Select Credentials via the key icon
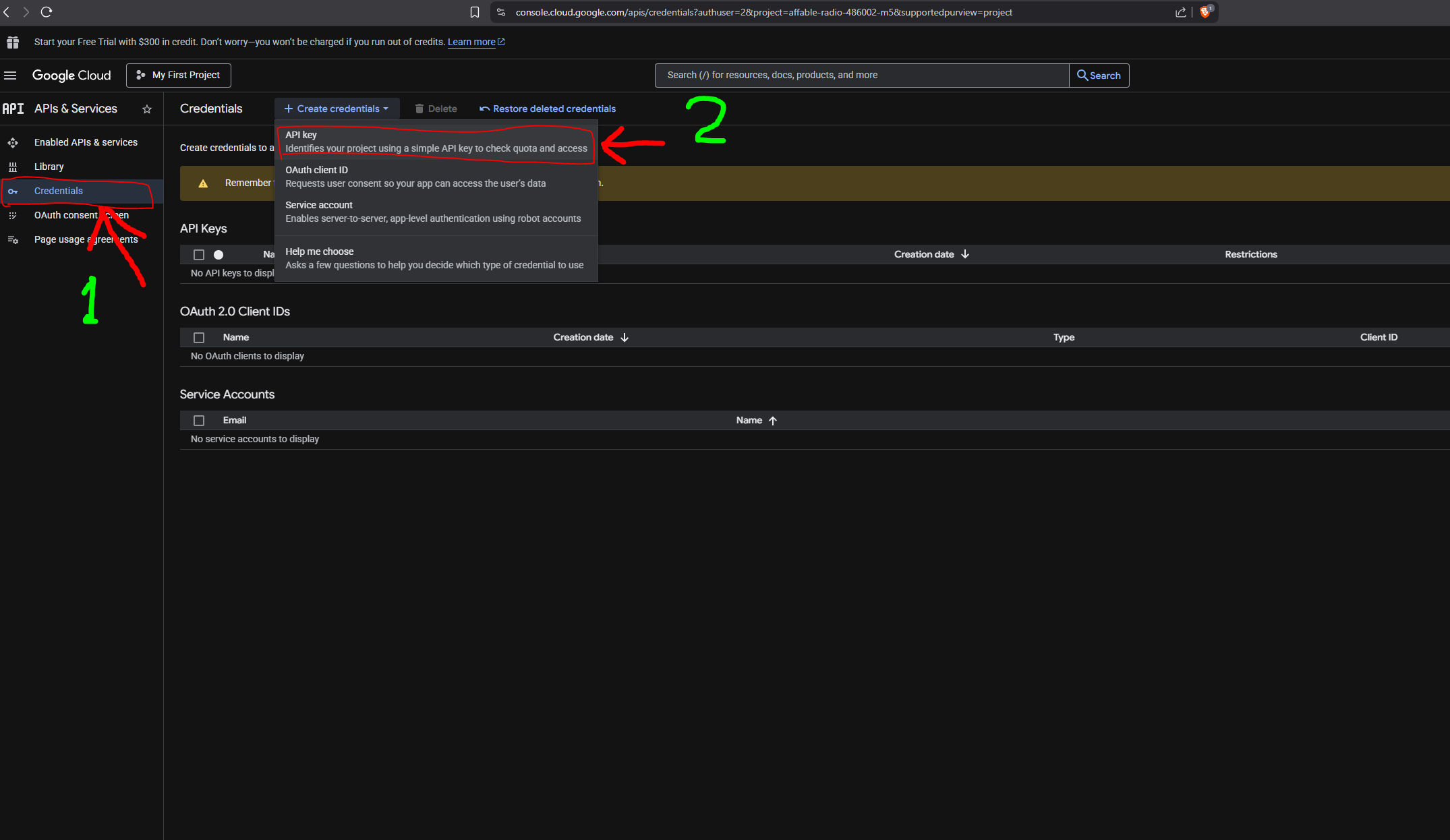Image resolution: width=1450 pixels, height=840 pixels. [13, 191]
